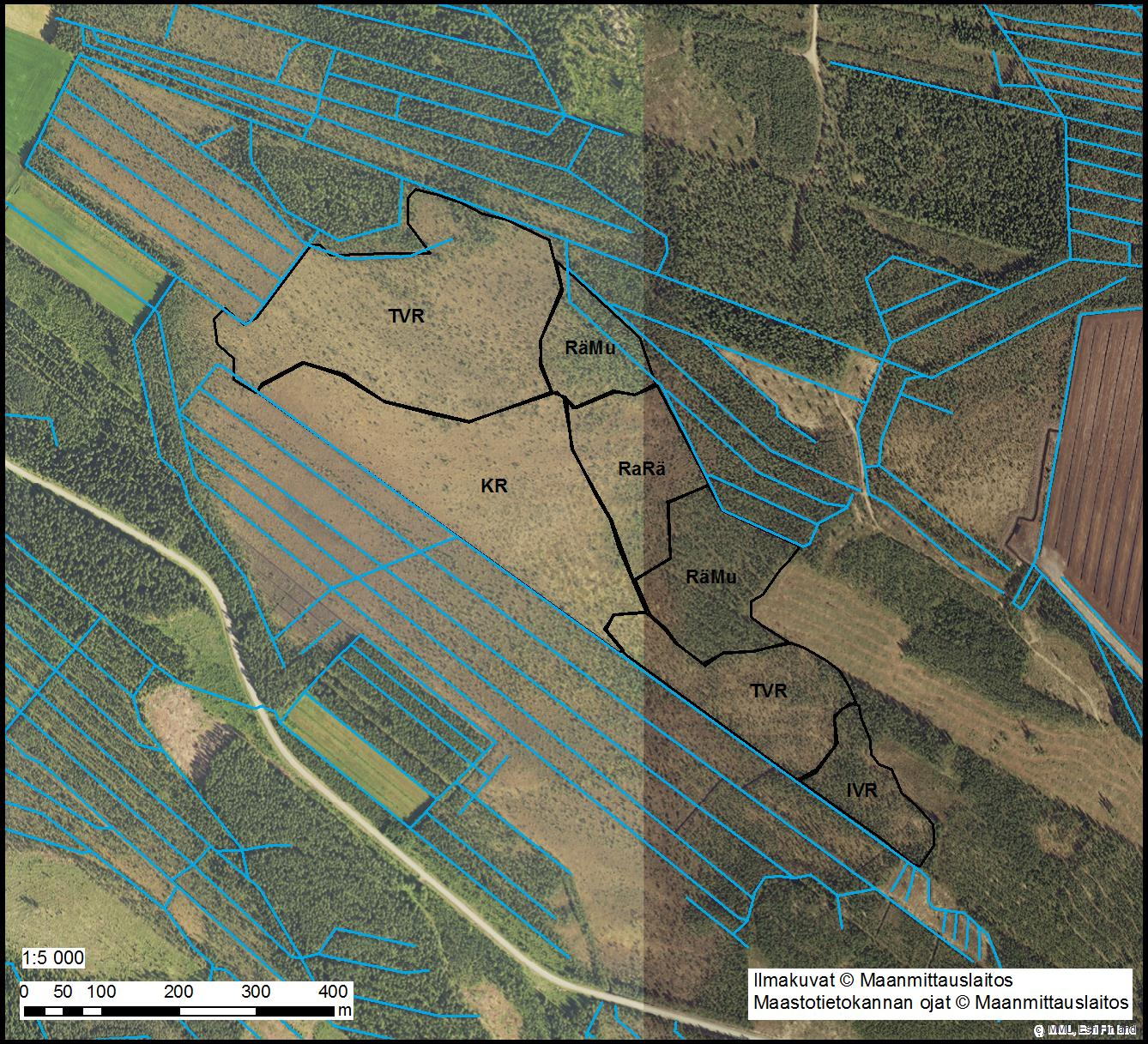The height and width of the screenshot is (1044, 1148).
Task: Click the lower TVR area label
Action: pos(768,691)
